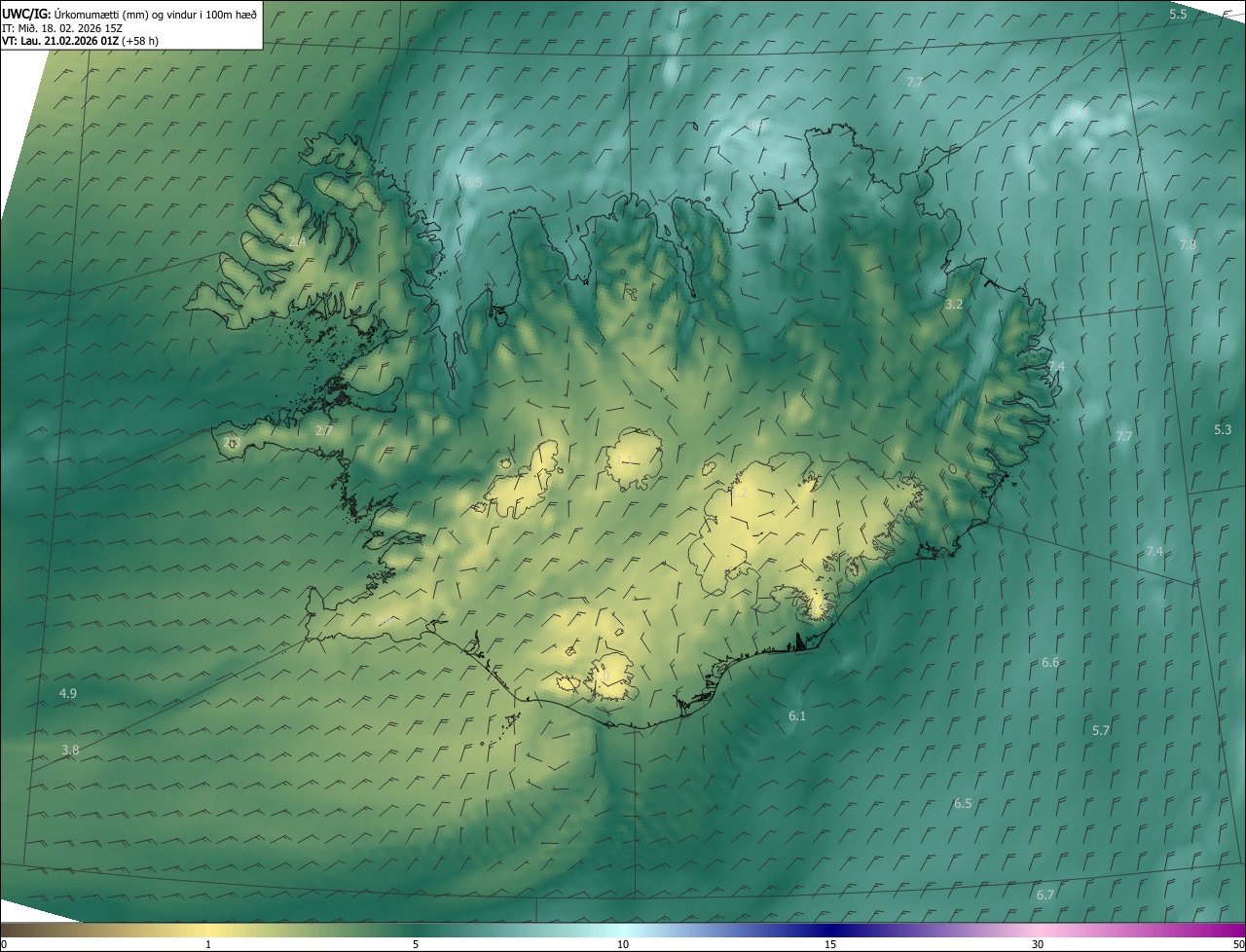
Task: Click the 15 tick on the color scale
Action: 830,944
